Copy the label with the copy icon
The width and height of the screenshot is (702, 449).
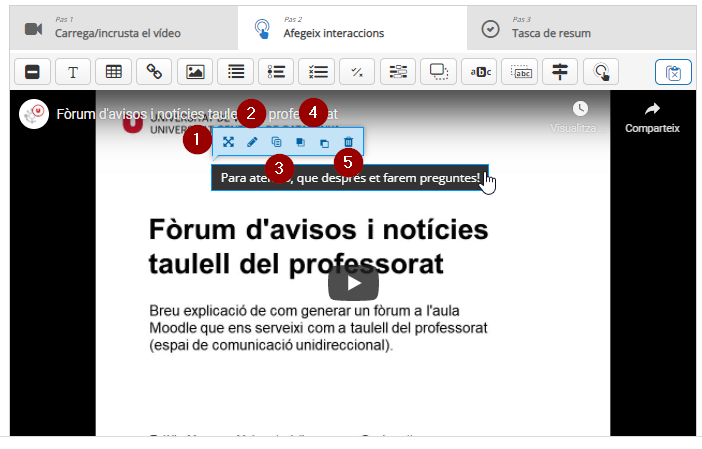(x=277, y=142)
